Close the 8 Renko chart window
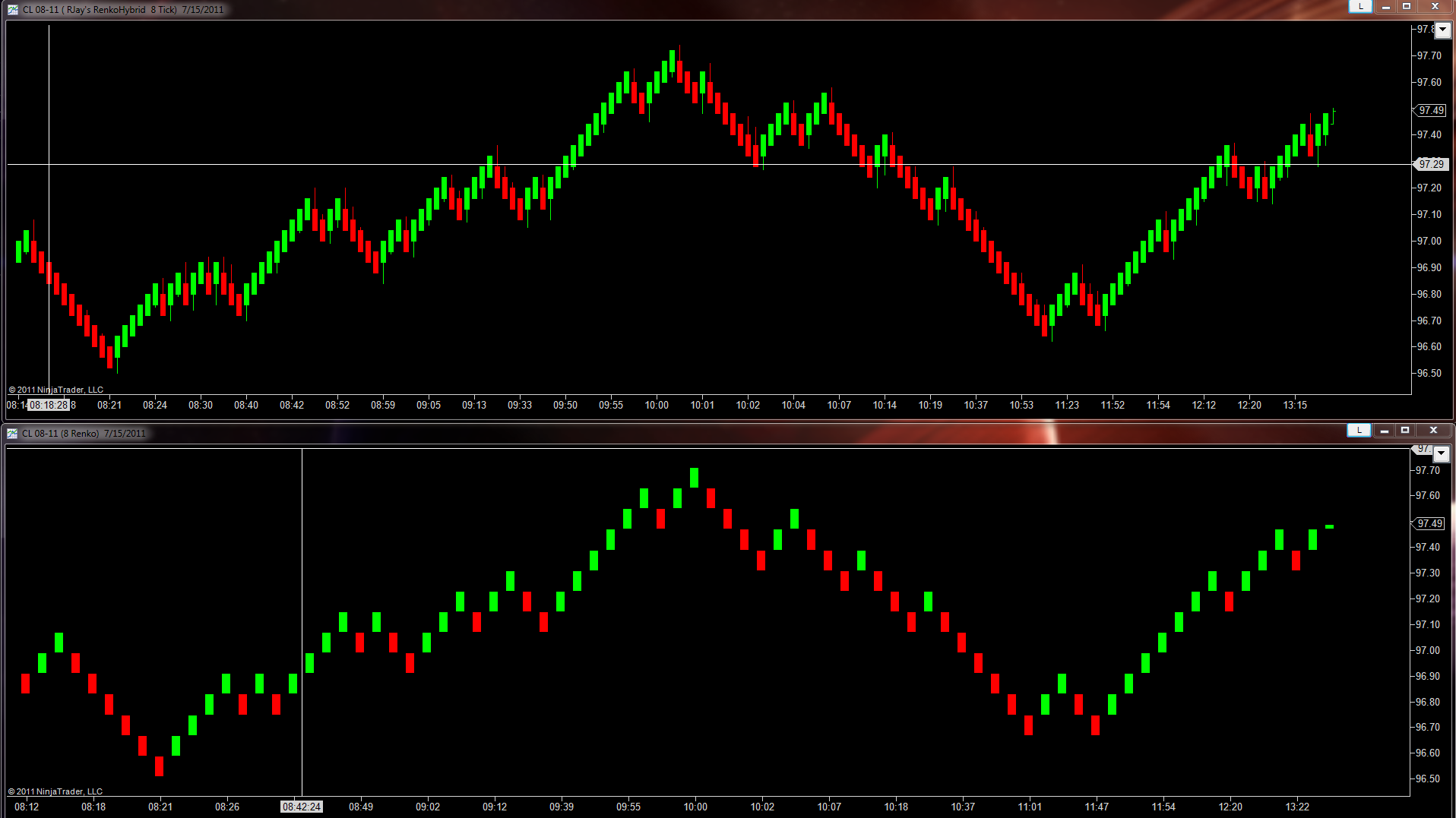 tap(1433, 431)
